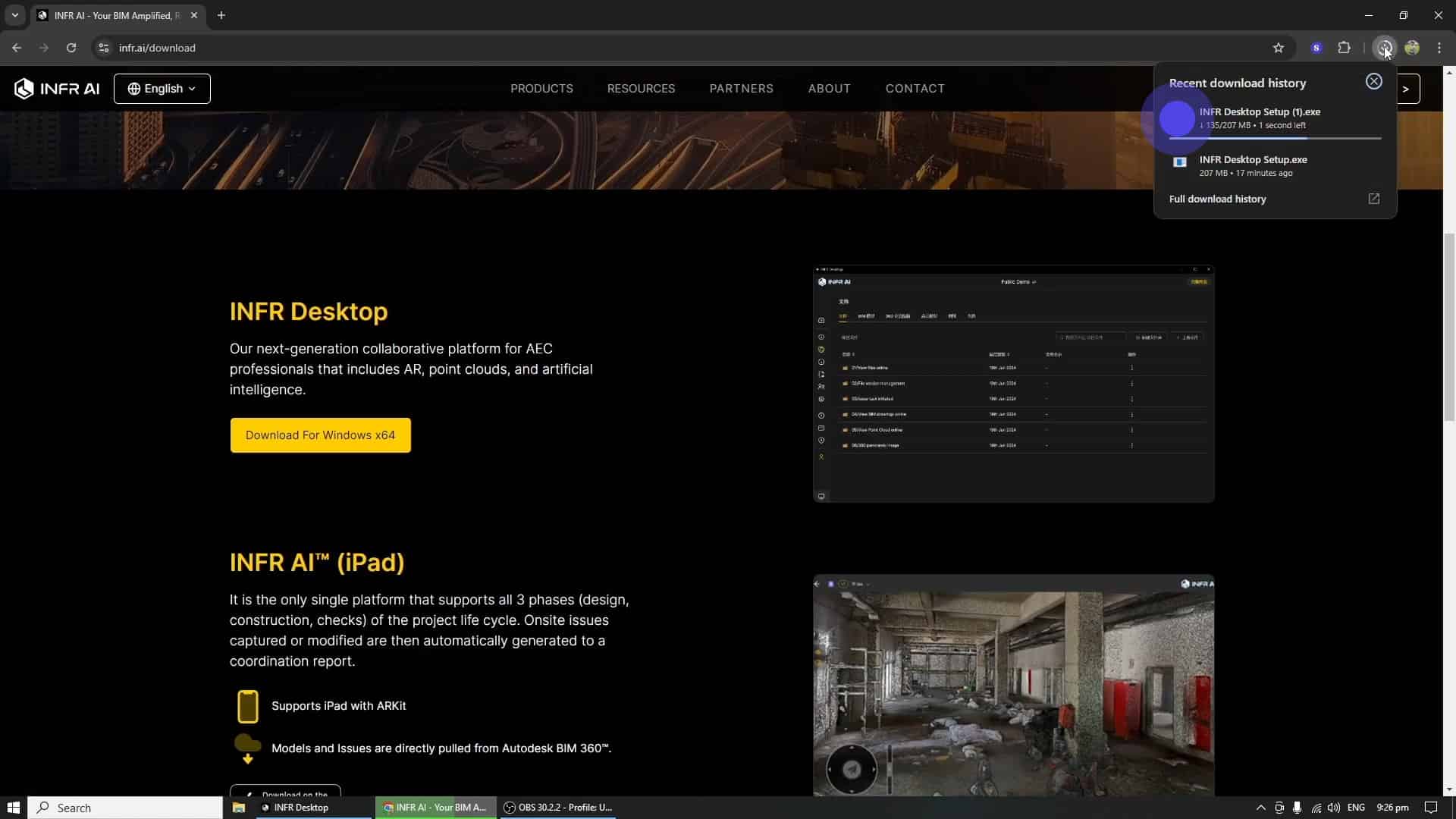1456x819 pixels.
Task: Open the Windows Start menu
Action: tap(13, 808)
